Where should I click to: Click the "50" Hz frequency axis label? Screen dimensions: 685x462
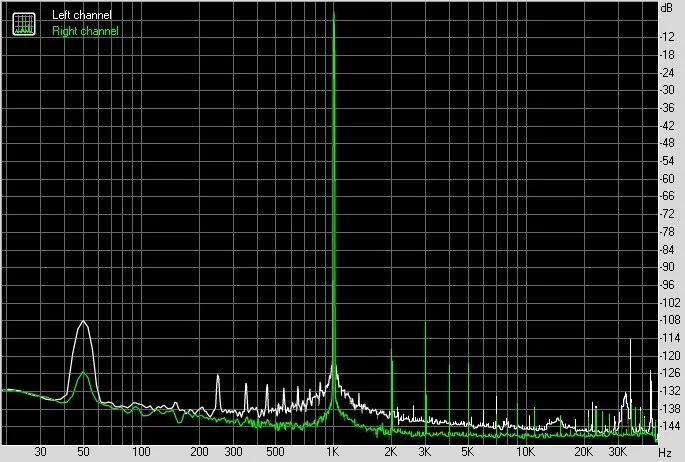[x=83, y=452]
